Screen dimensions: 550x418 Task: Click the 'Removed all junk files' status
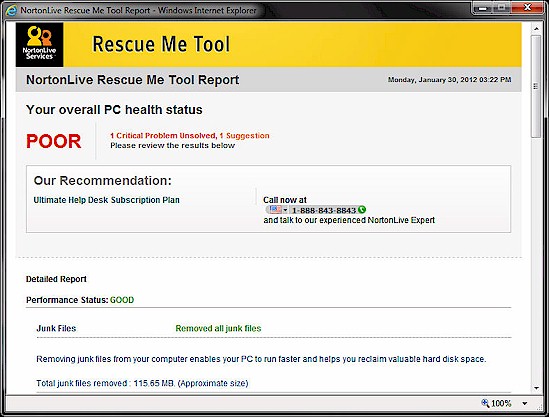point(218,328)
